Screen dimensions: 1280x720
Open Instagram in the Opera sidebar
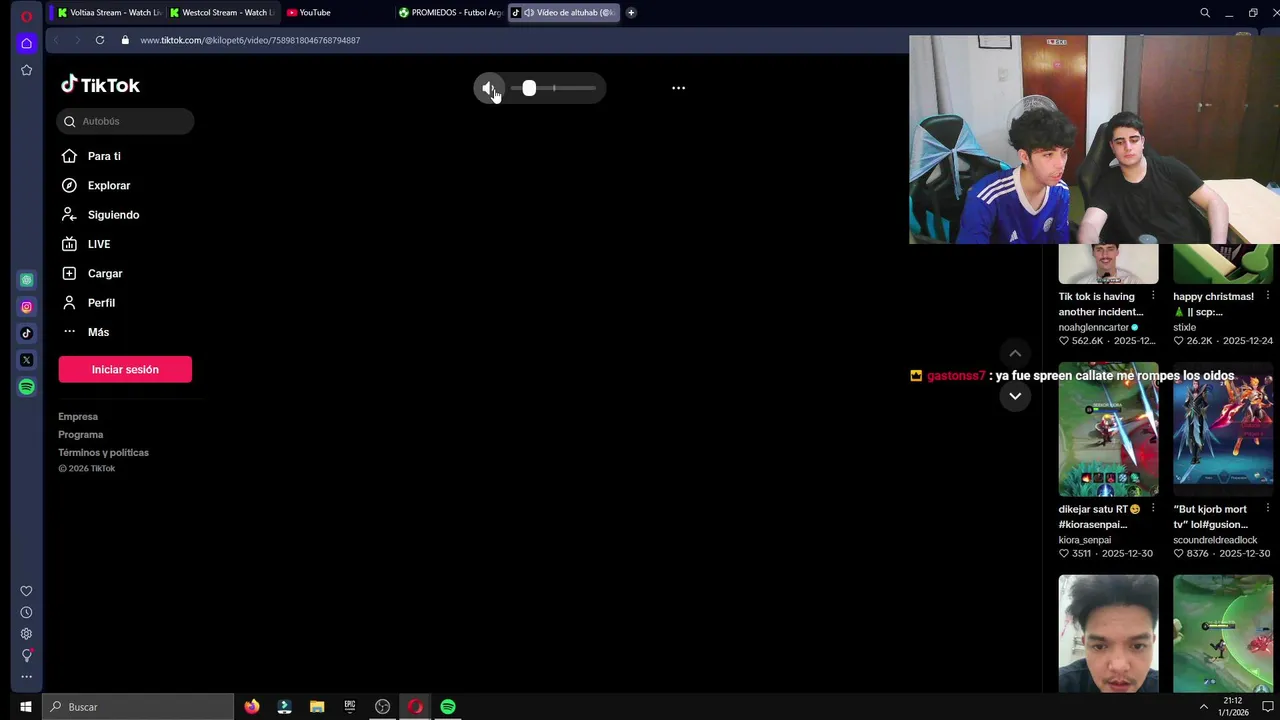(x=27, y=307)
